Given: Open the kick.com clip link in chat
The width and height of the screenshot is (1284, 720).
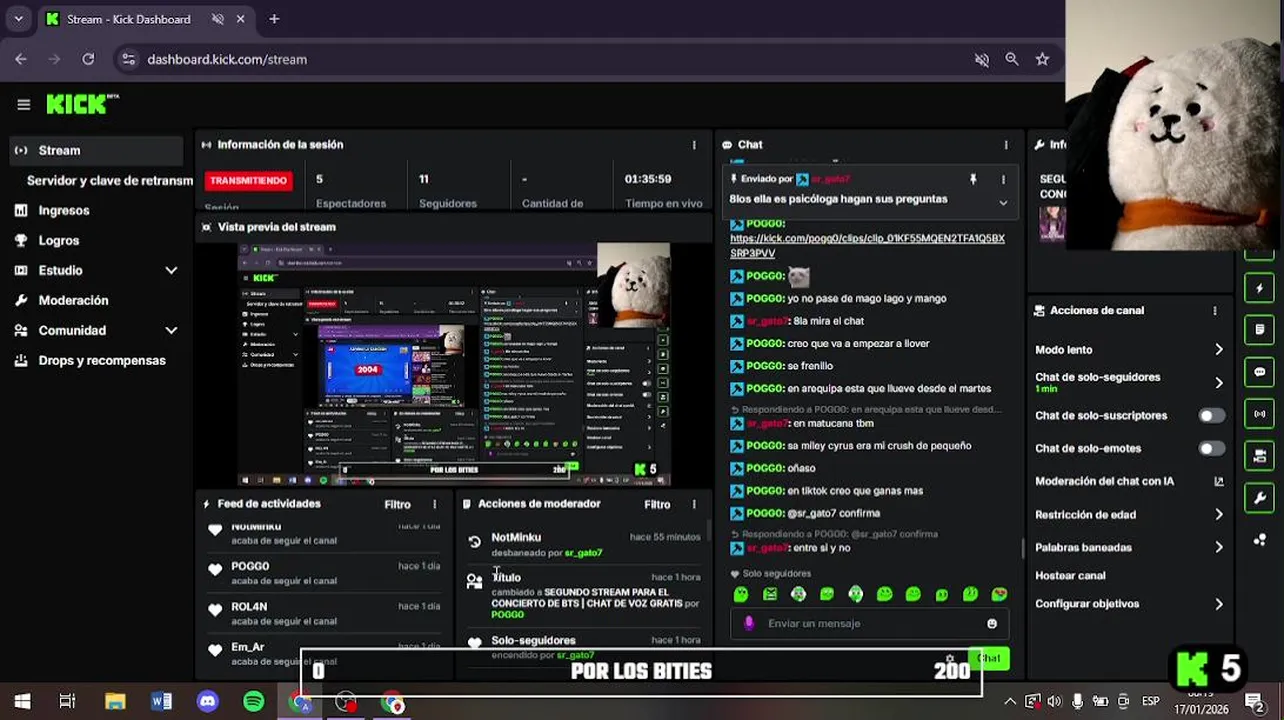Looking at the screenshot, I should tap(867, 246).
